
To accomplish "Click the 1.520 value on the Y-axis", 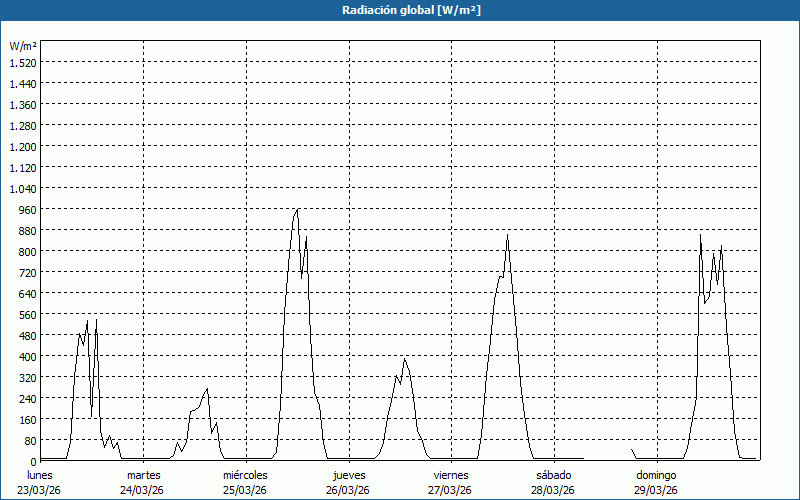I will [22, 62].
